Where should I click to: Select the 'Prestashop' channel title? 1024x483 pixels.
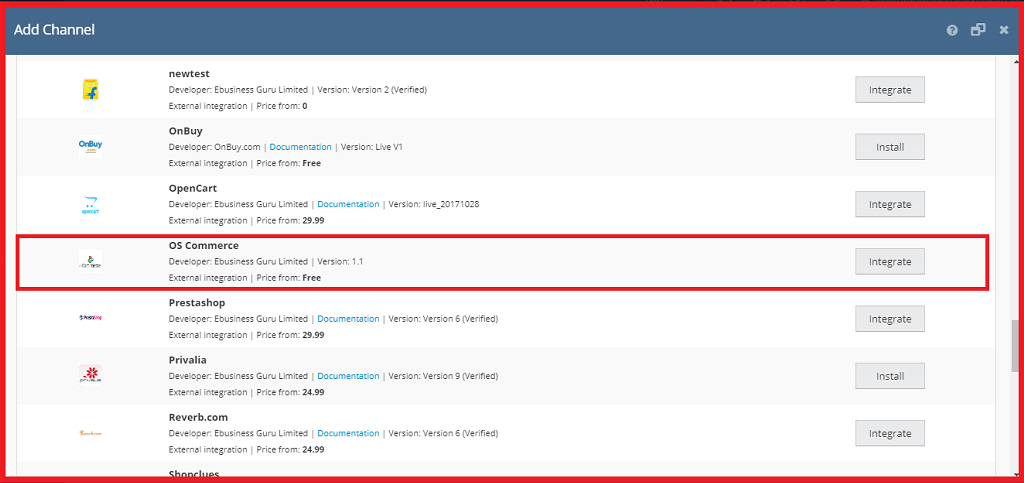[x=197, y=303]
